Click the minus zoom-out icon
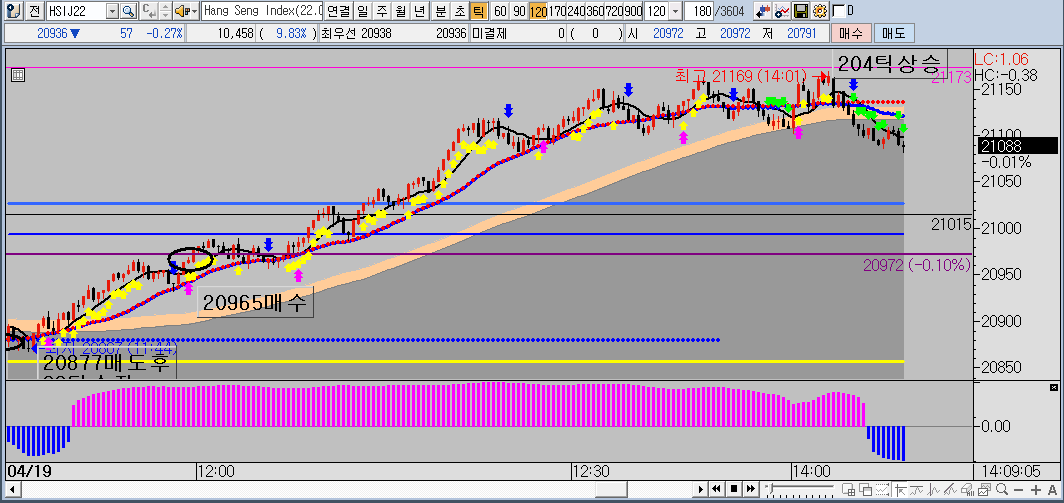This screenshot has height=503, width=1064. (1018, 490)
